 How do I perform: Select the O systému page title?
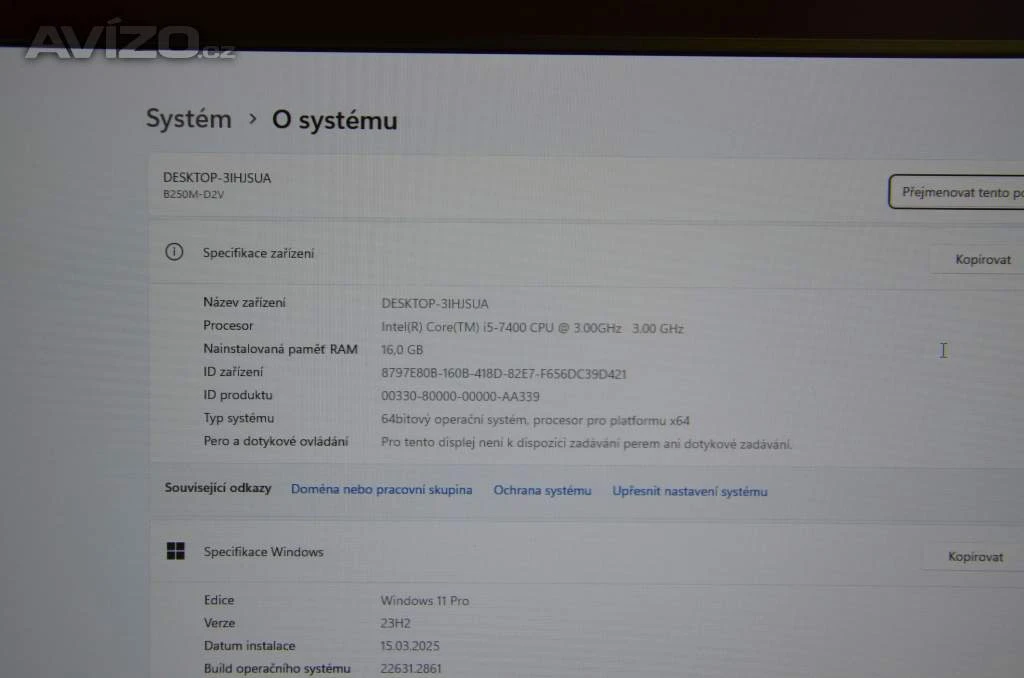(334, 120)
